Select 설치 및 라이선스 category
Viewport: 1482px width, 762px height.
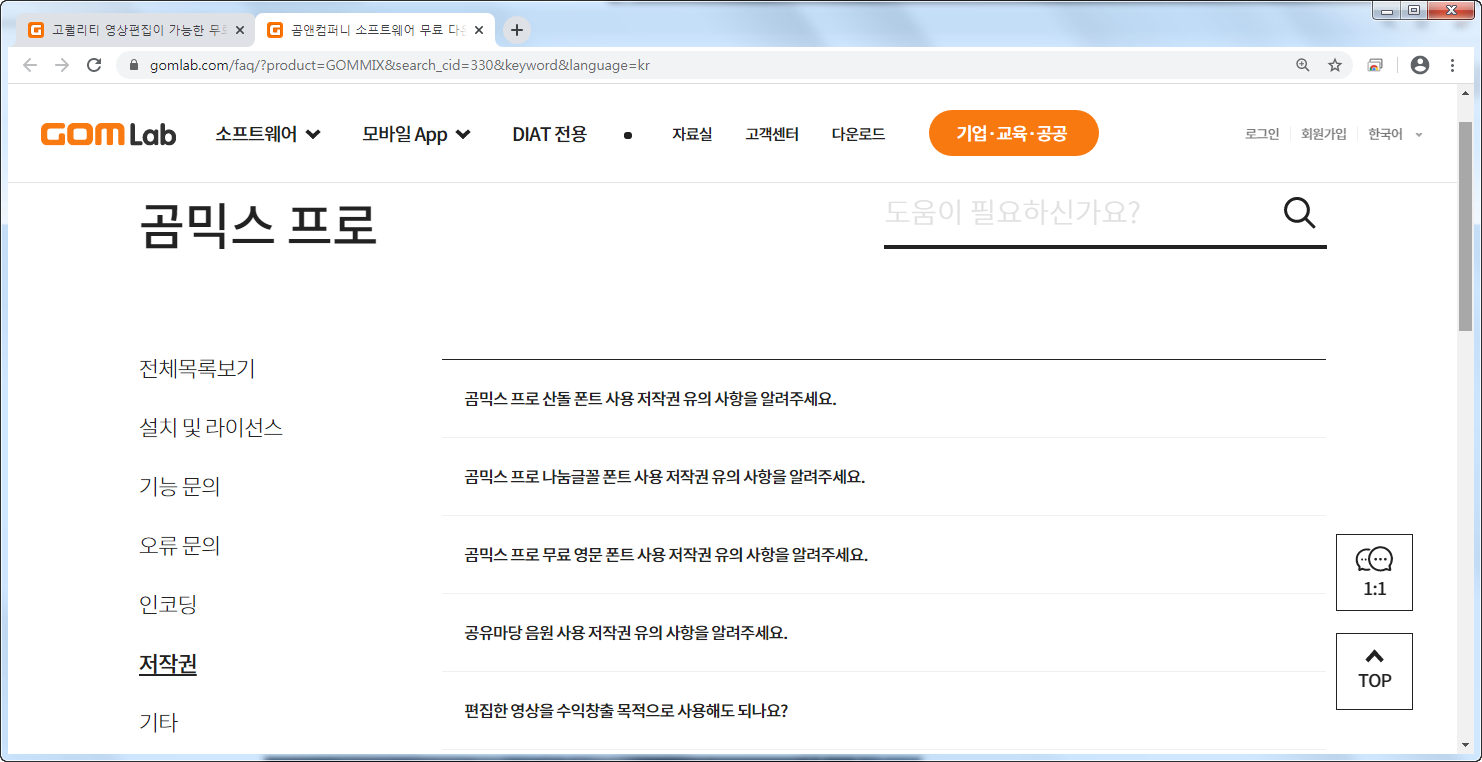point(211,428)
